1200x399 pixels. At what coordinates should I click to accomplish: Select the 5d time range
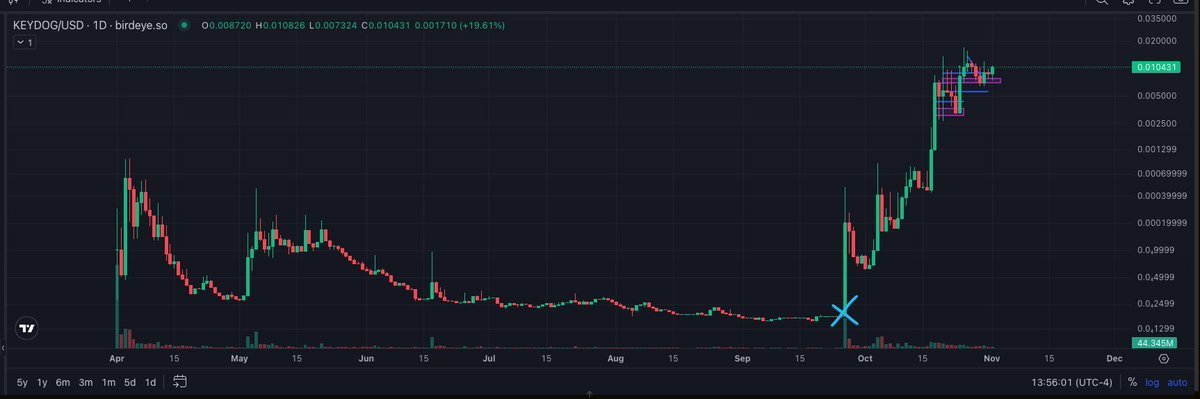pyautogui.click(x=130, y=382)
